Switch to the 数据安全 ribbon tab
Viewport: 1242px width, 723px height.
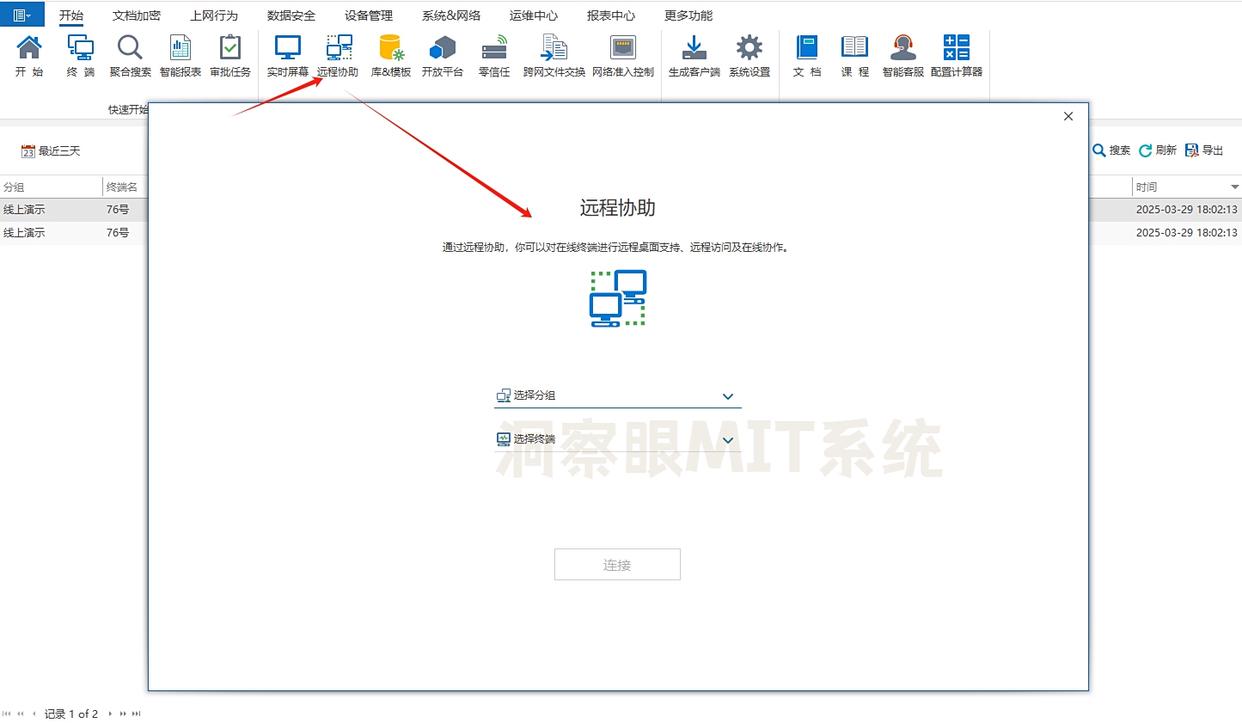[x=291, y=15]
